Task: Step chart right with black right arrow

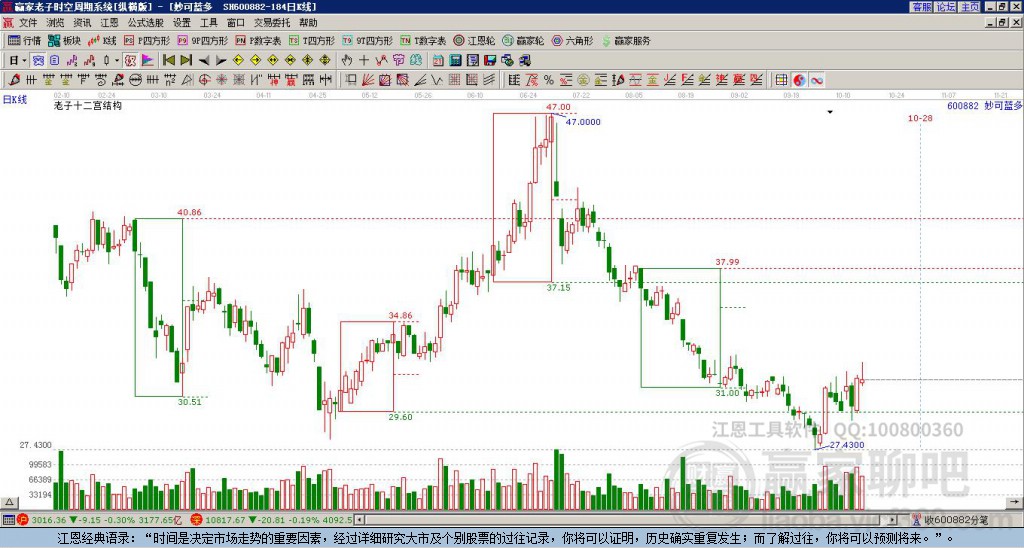Action: 221,61
